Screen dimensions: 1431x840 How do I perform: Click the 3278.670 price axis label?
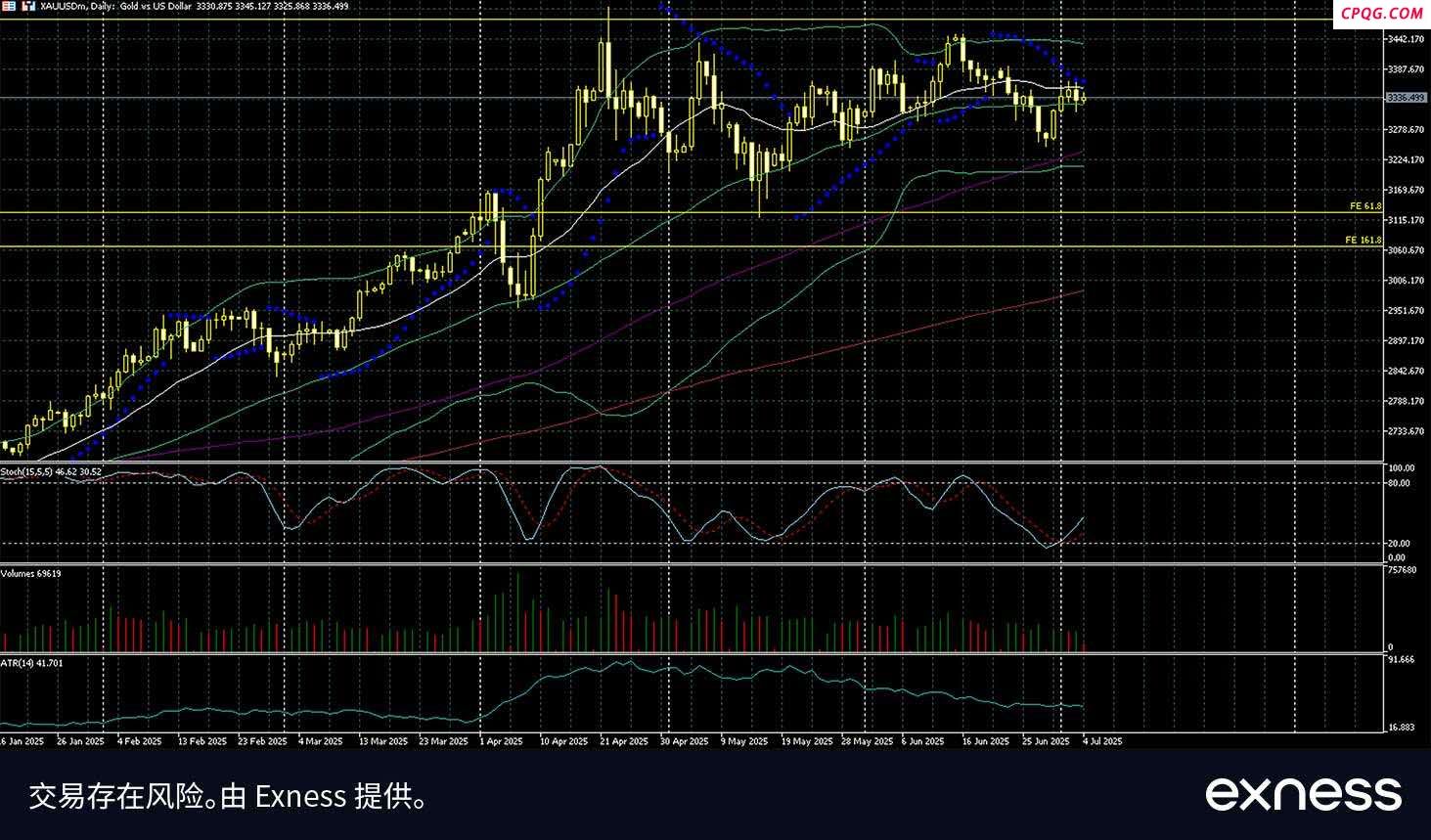pyautogui.click(x=1406, y=129)
